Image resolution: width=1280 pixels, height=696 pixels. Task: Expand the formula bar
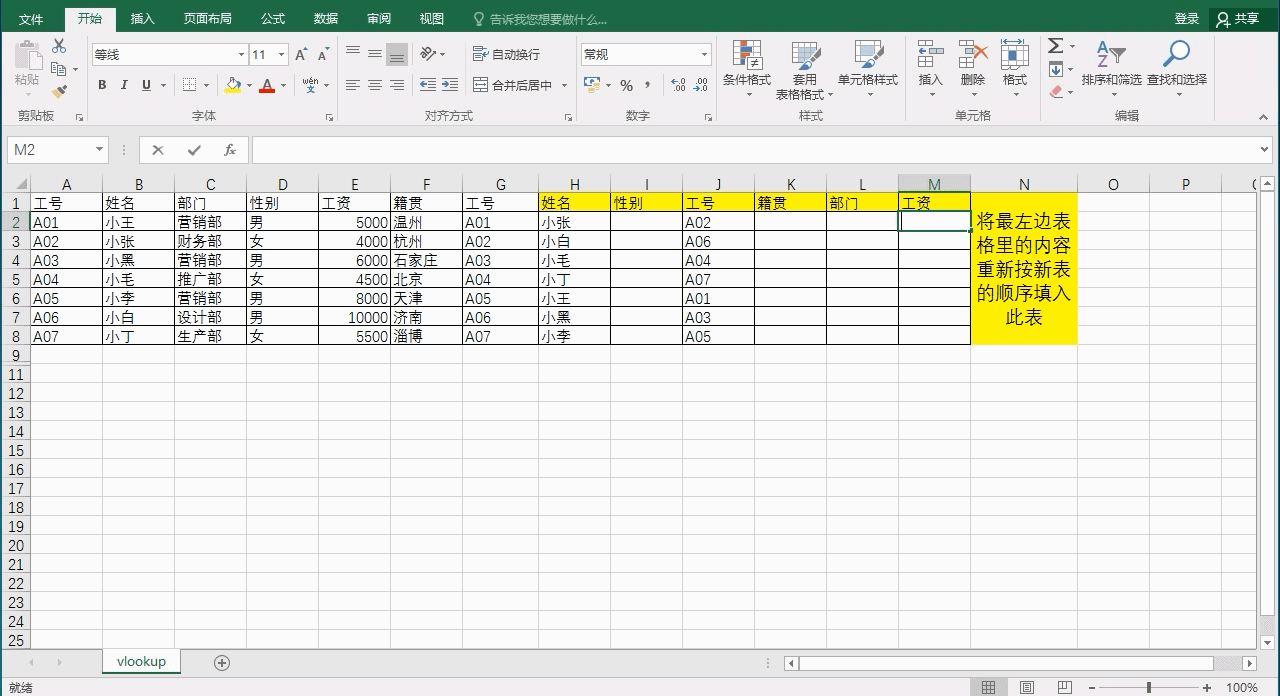1265,150
